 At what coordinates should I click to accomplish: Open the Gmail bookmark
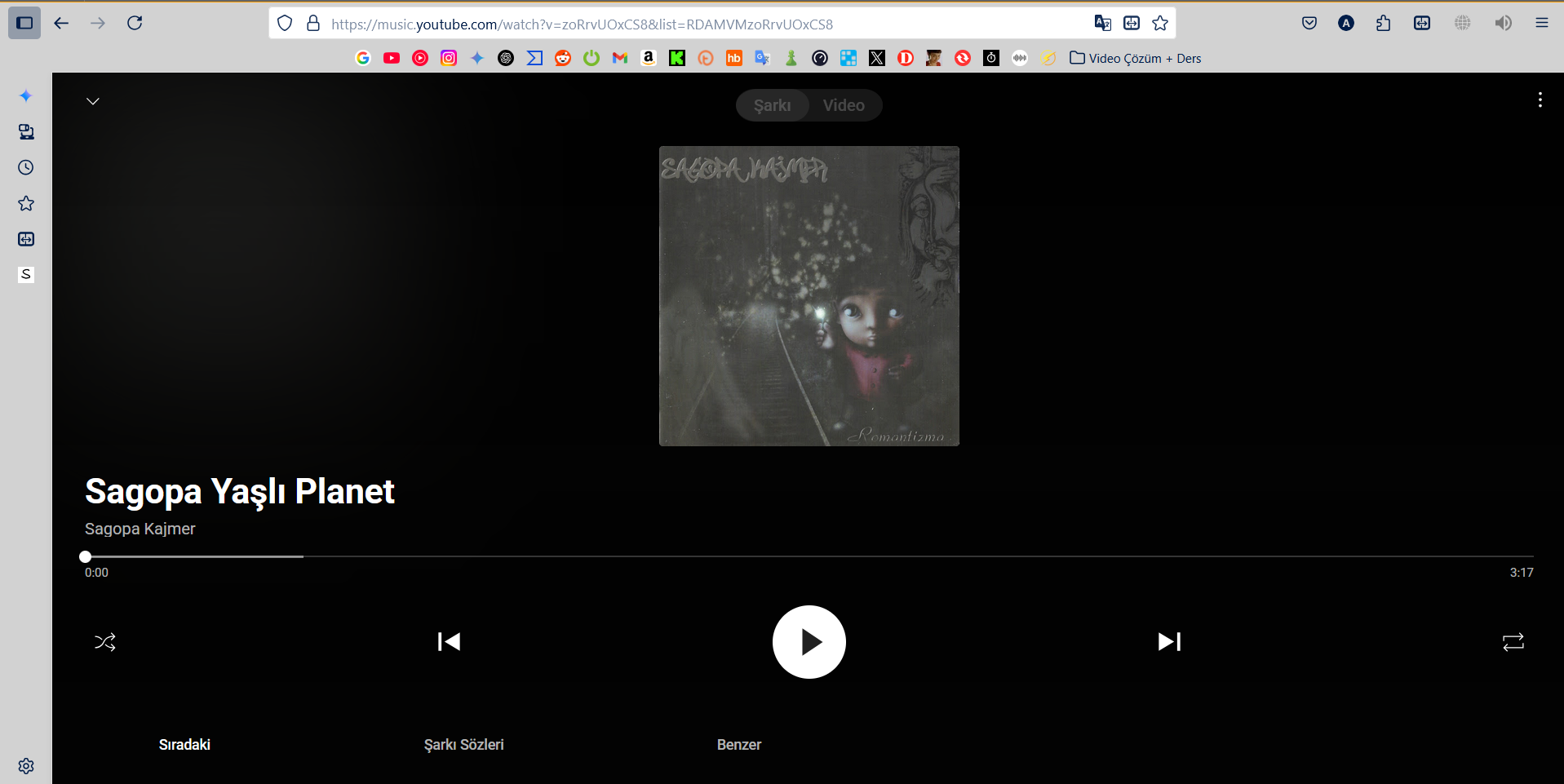point(620,58)
